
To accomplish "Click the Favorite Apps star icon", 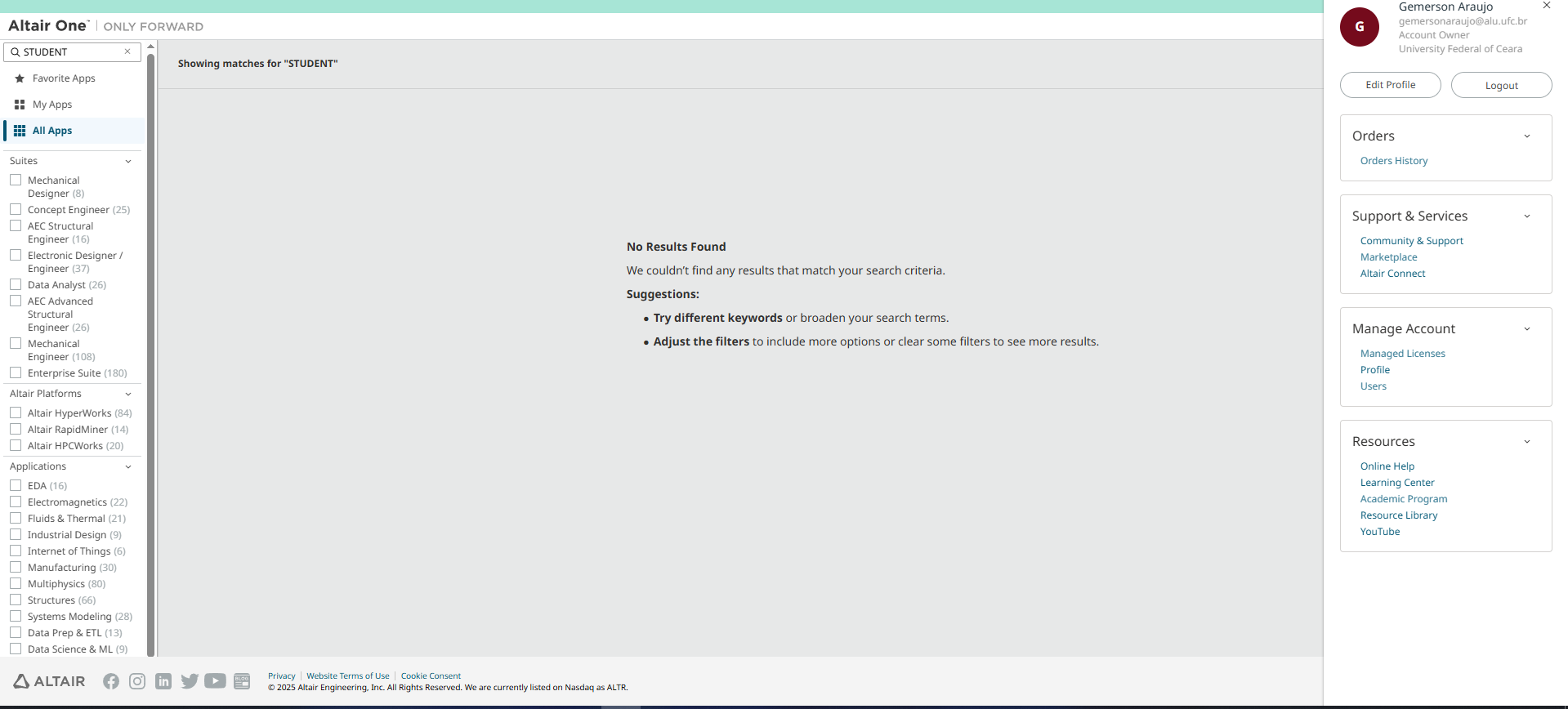I will pyautogui.click(x=20, y=78).
